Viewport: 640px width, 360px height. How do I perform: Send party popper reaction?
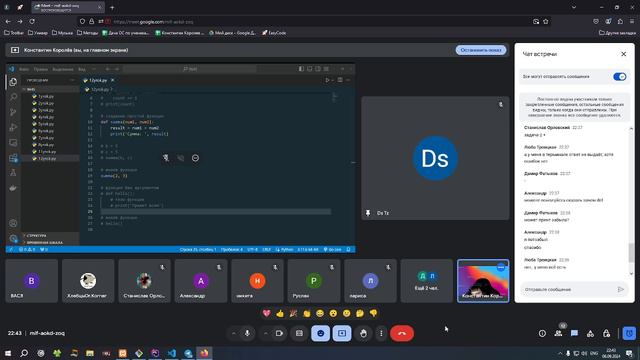(x=293, y=313)
